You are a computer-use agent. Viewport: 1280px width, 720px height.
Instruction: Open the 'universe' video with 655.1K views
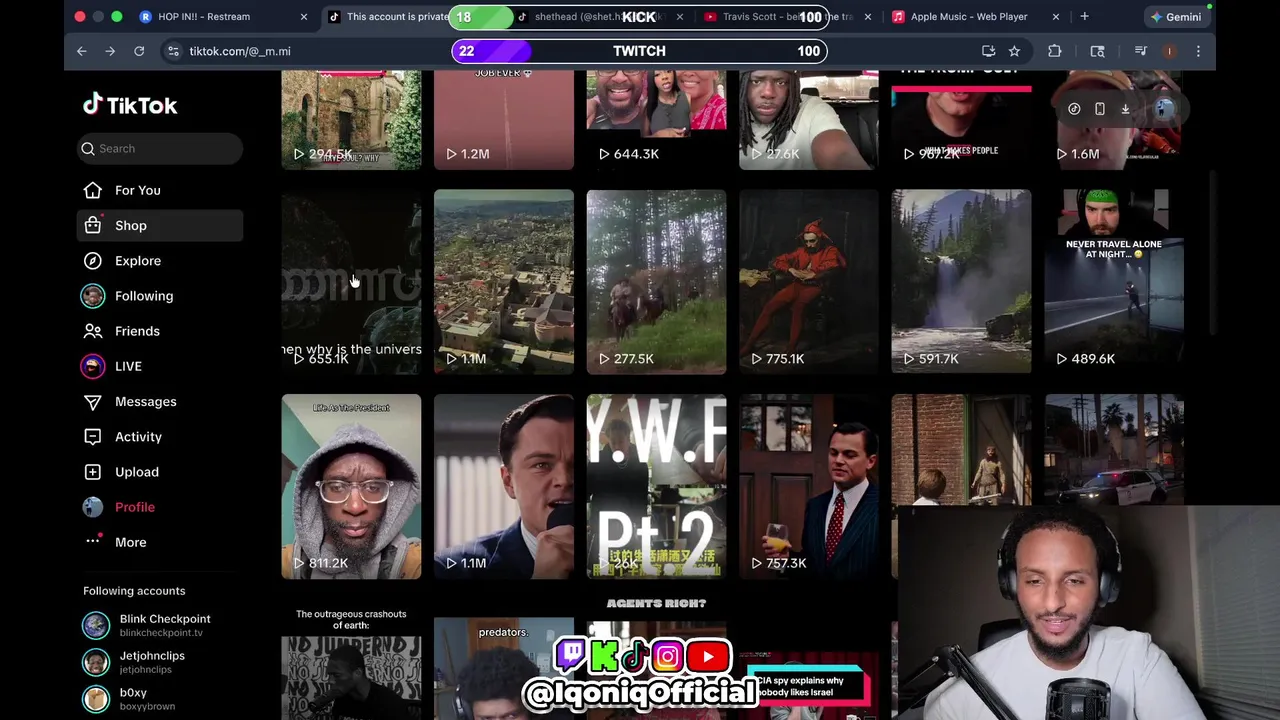click(x=351, y=281)
